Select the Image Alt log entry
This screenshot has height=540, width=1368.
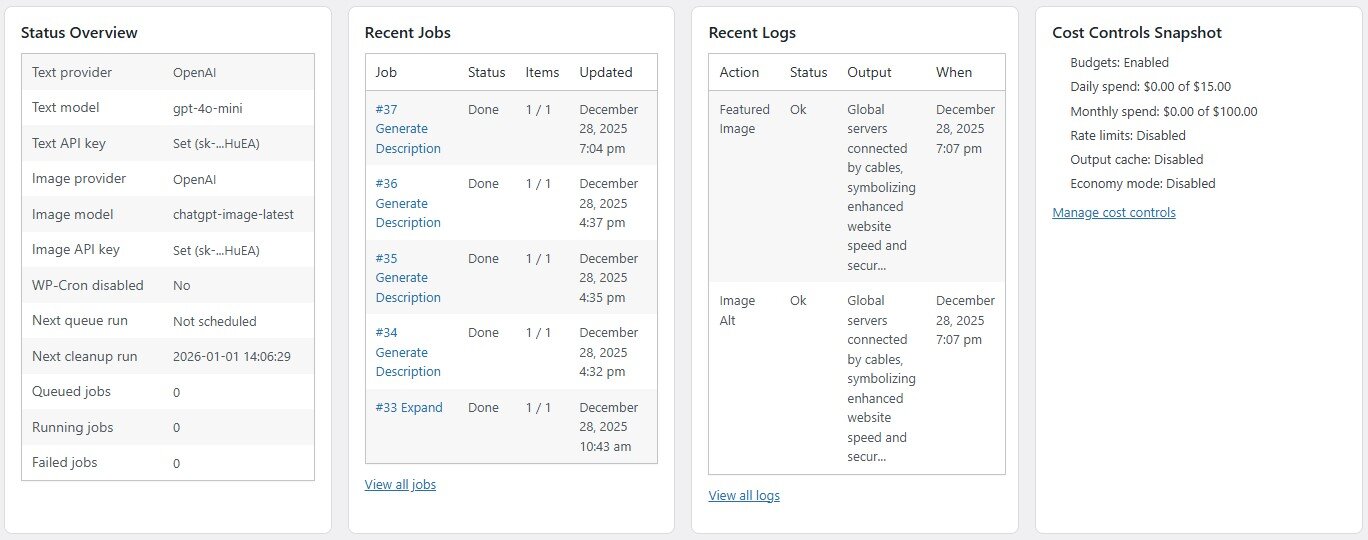(x=737, y=310)
